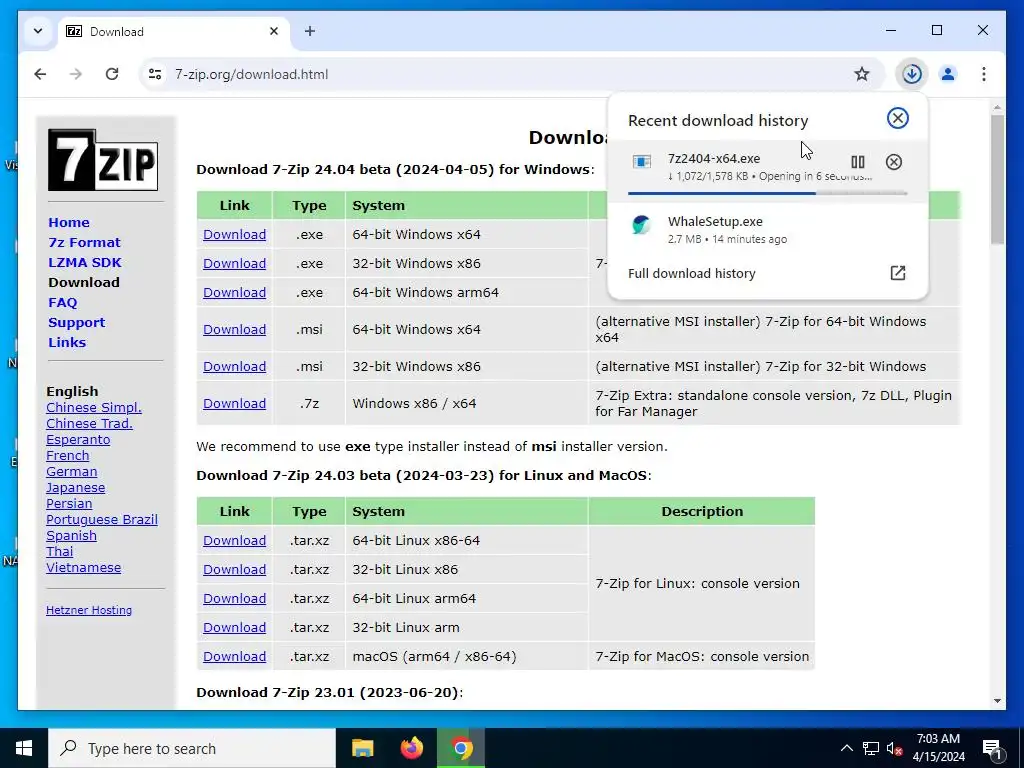Select the Download browser tab

[x=174, y=31]
